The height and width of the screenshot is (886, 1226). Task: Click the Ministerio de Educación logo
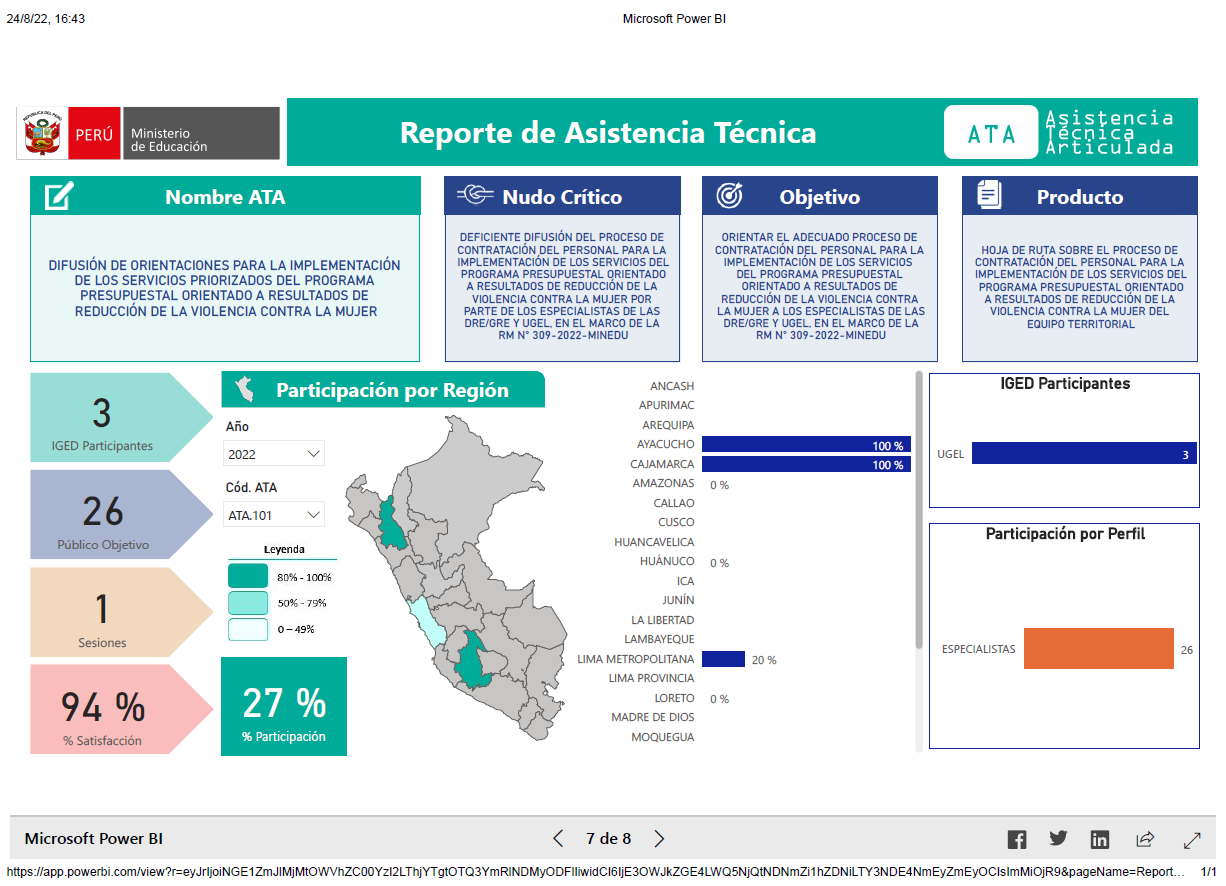[200, 133]
